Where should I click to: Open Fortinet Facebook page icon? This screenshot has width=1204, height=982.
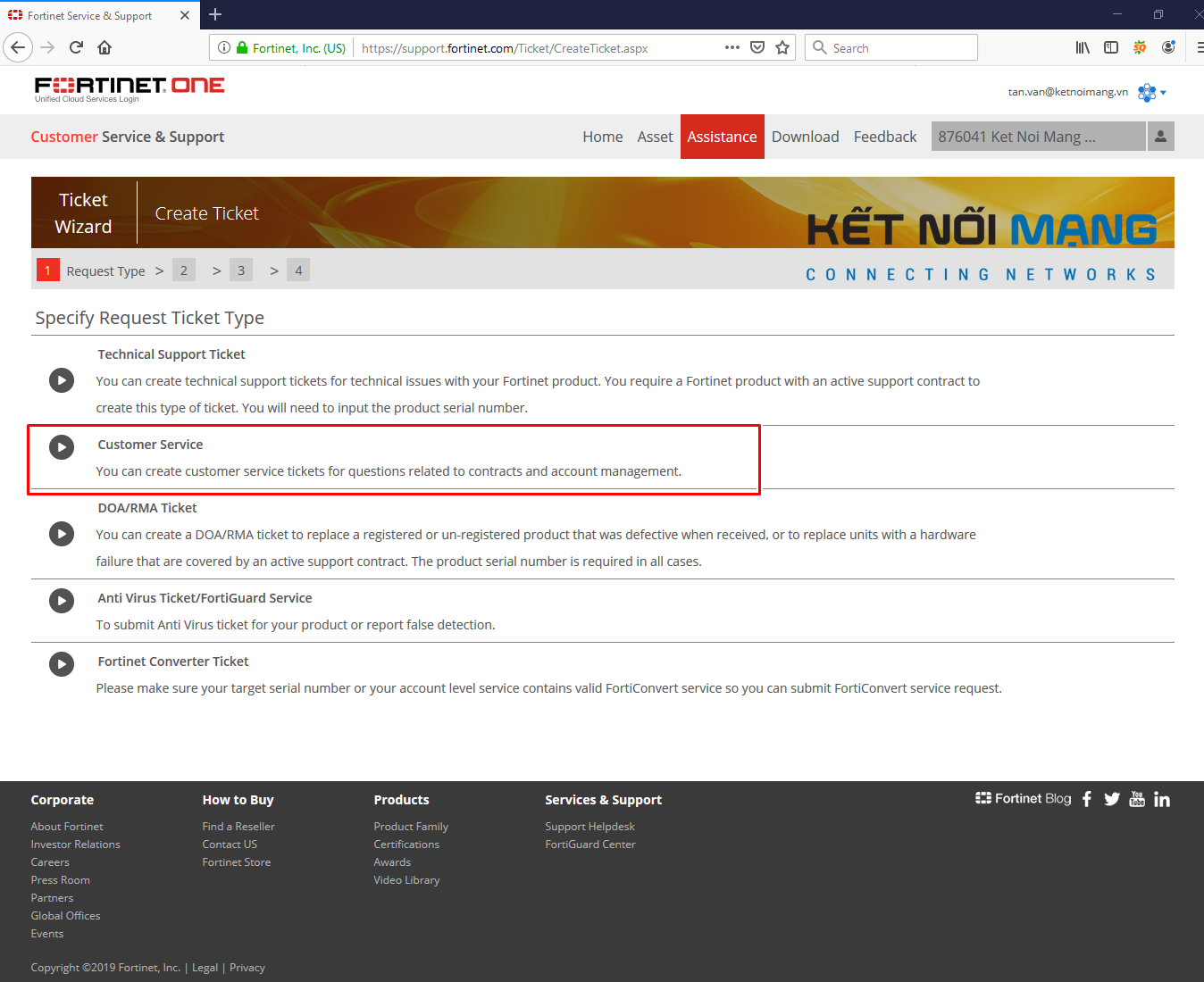click(x=1087, y=799)
